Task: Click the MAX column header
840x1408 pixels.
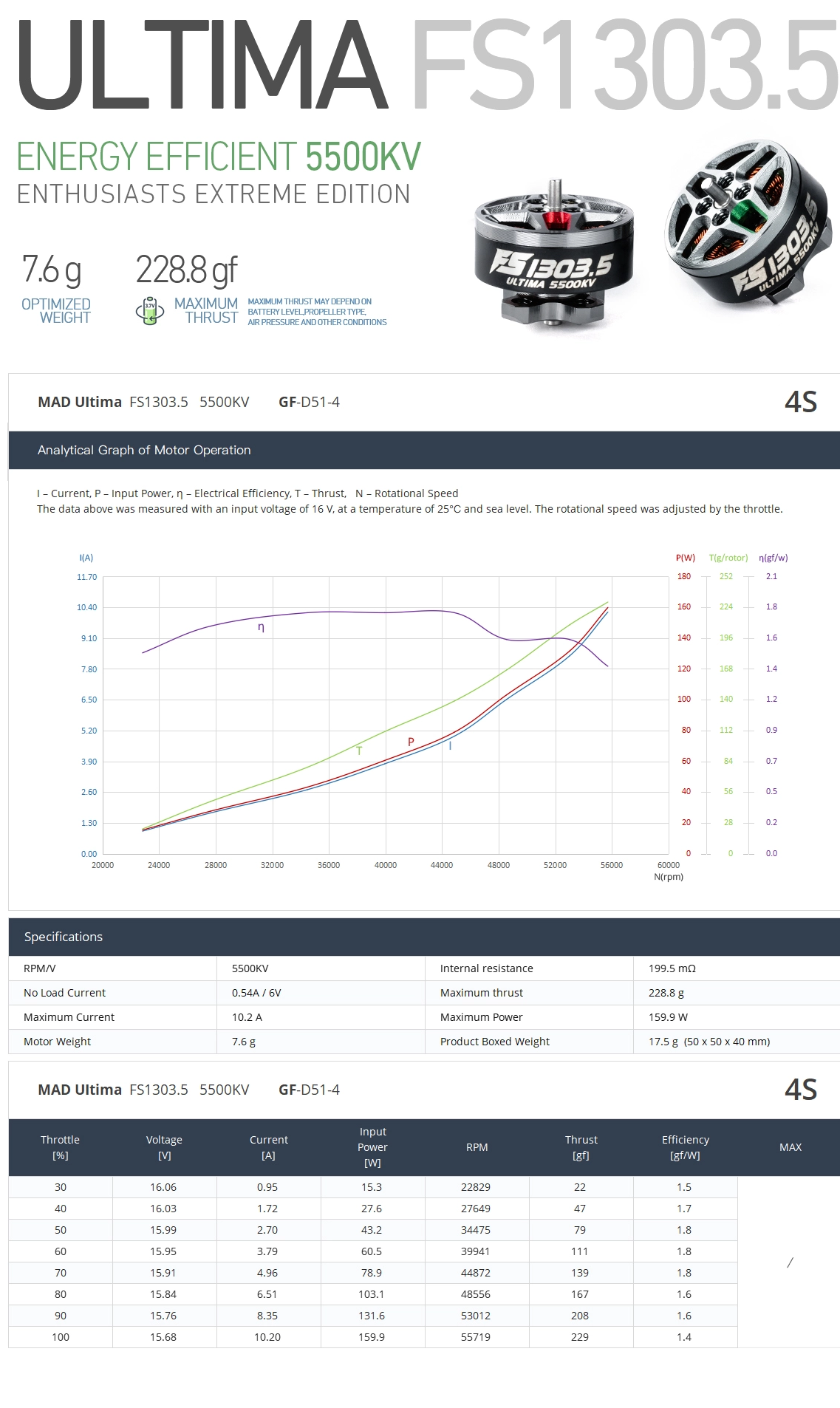Action: (791, 1147)
